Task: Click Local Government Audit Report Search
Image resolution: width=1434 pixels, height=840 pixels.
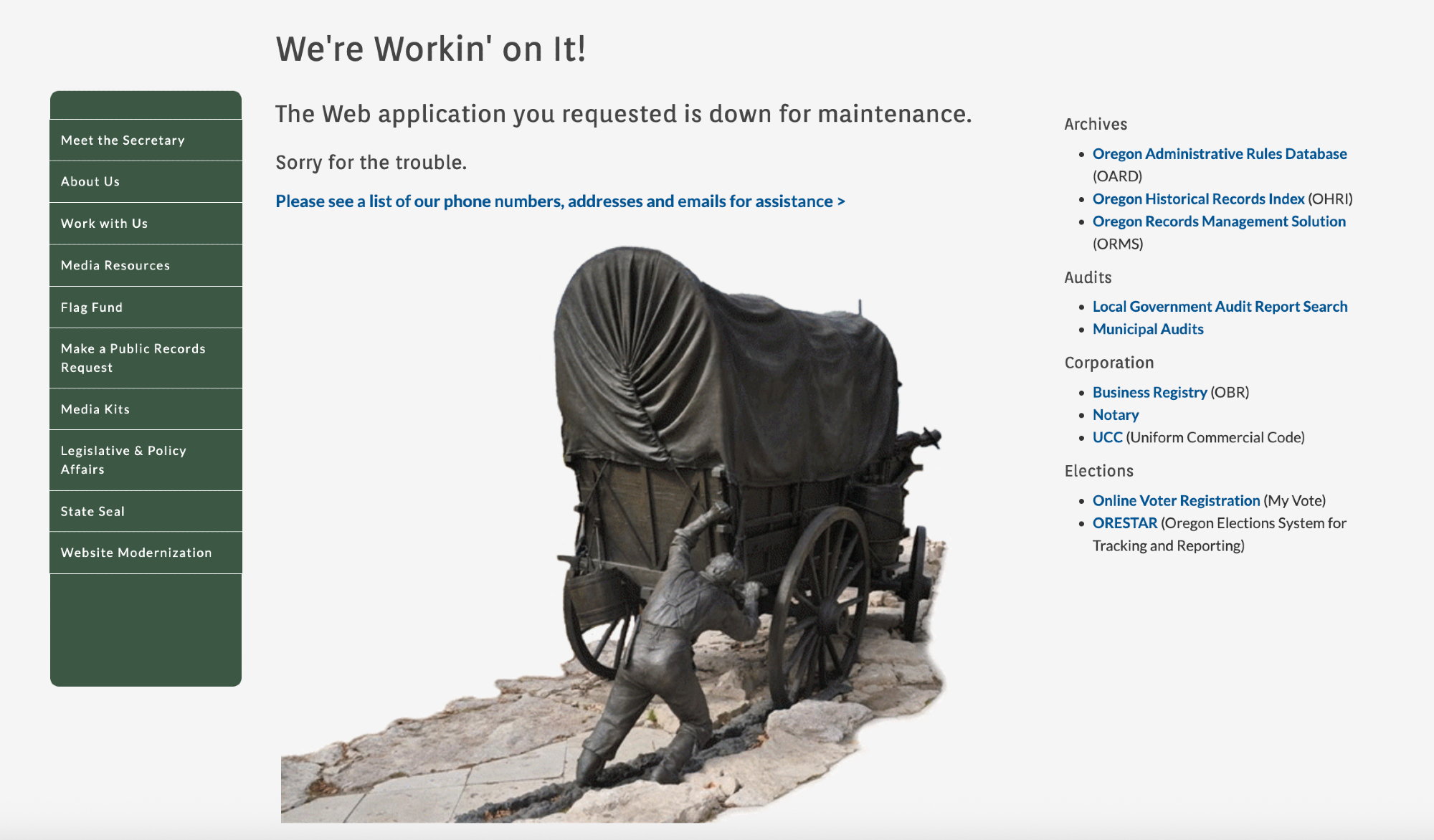Action: [1220, 307]
